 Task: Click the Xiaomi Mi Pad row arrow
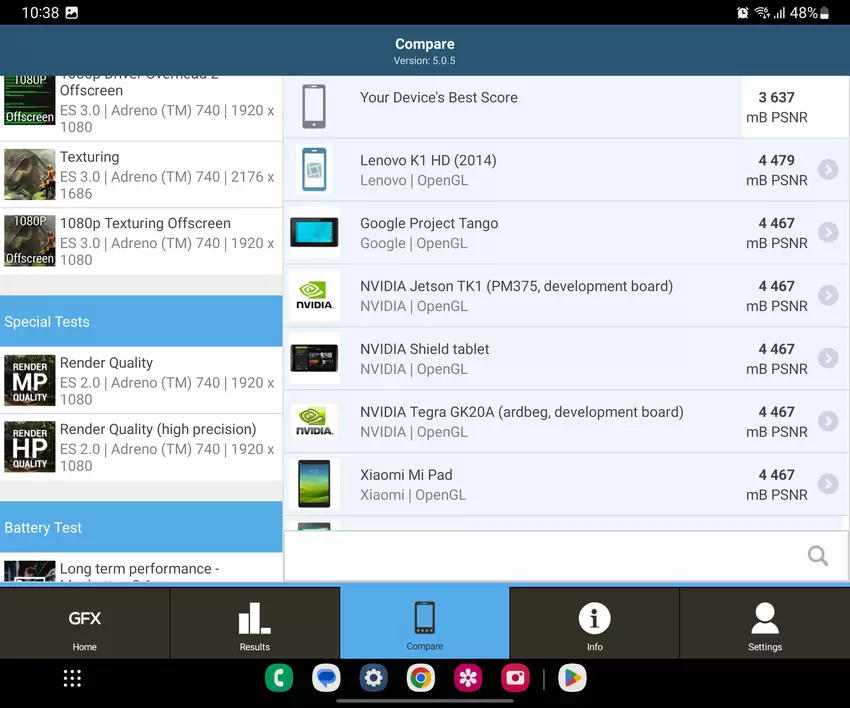827,484
